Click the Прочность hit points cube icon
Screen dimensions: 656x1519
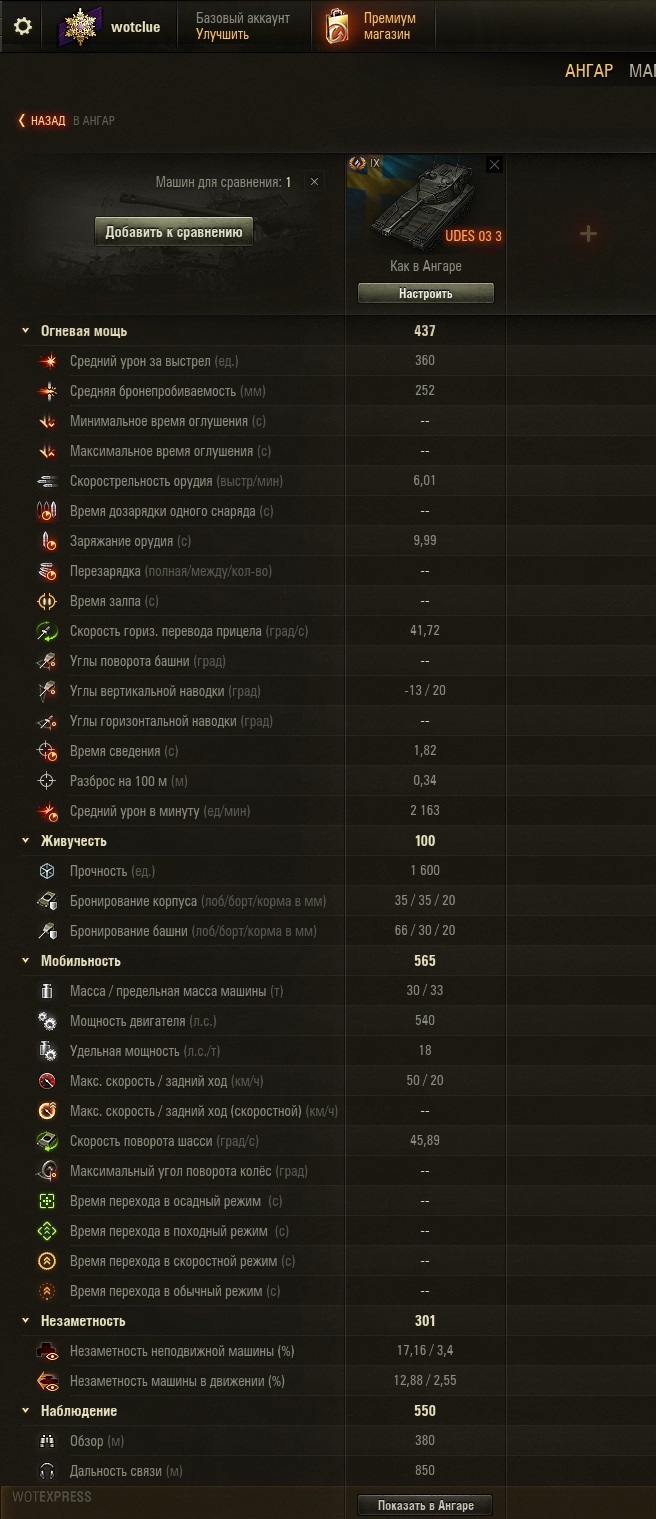coord(47,871)
